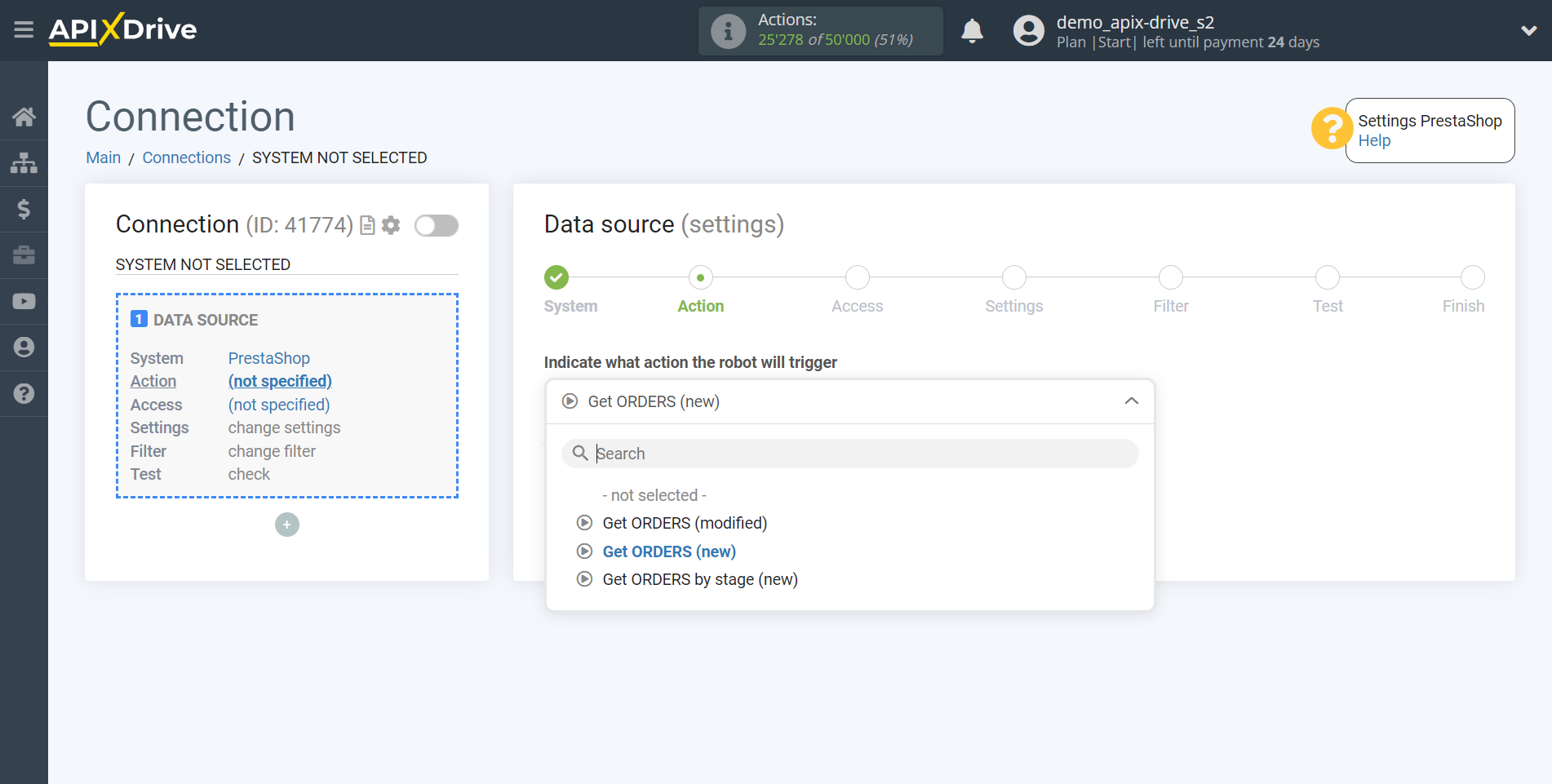Click the demo_apix-drive_s2 username
This screenshot has height=784, width=1552.
pos(1135,22)
